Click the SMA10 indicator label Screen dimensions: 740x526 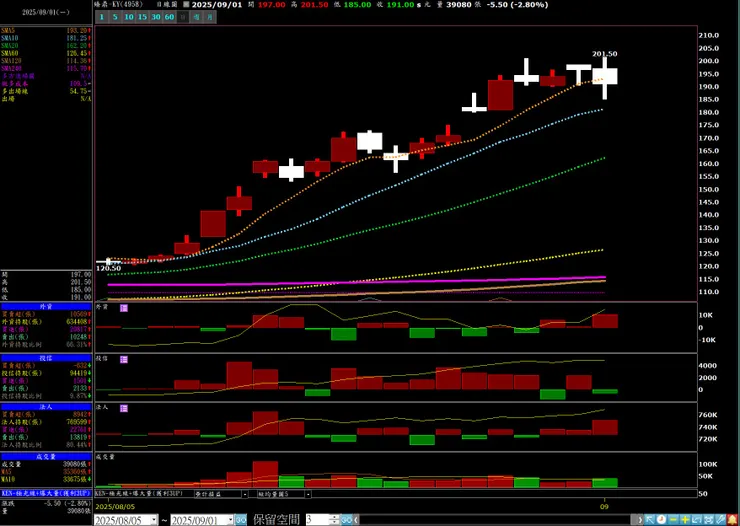tap(10, 38)
